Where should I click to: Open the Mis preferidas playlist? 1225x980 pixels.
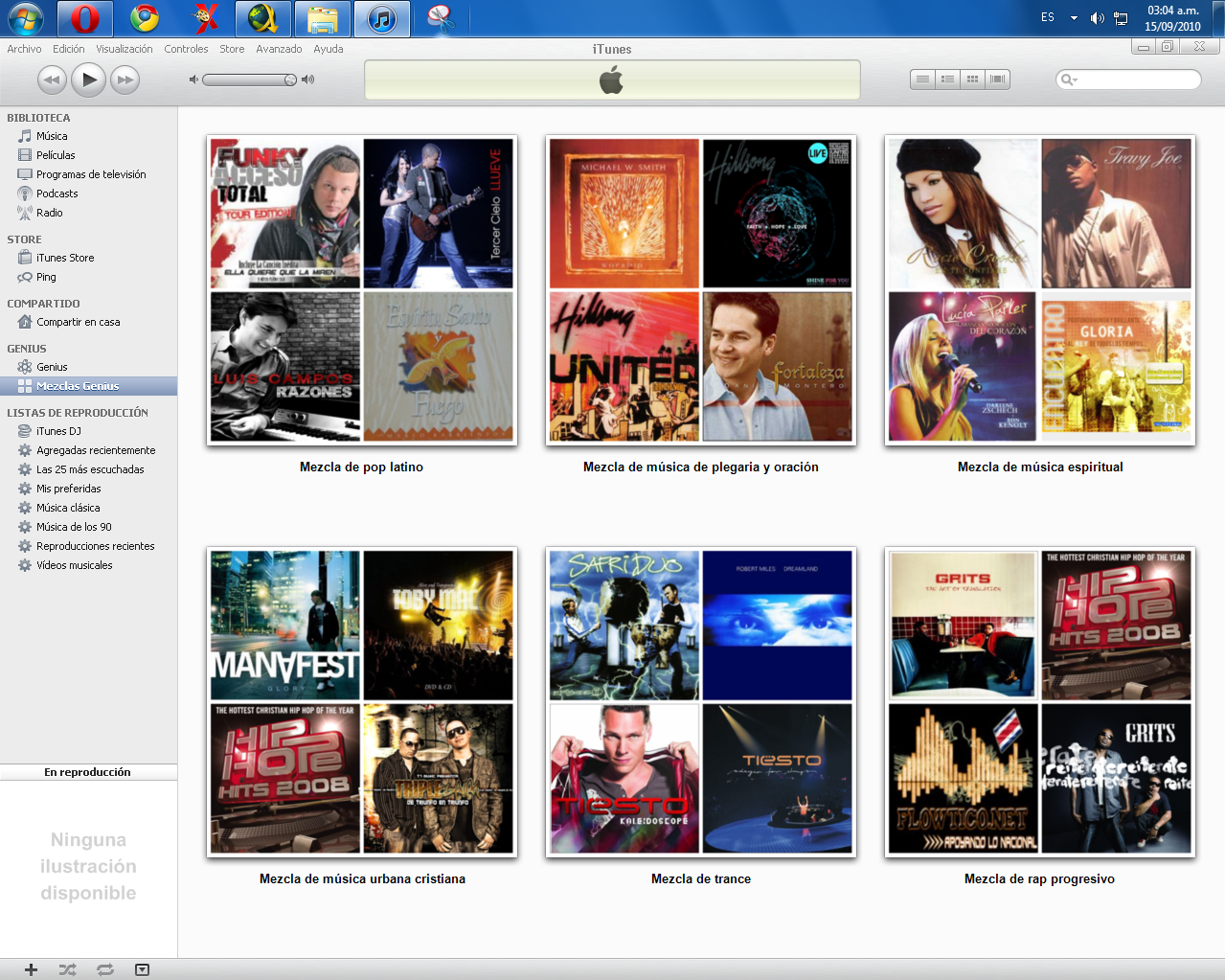pyautogui.click(x=88, y=489)
